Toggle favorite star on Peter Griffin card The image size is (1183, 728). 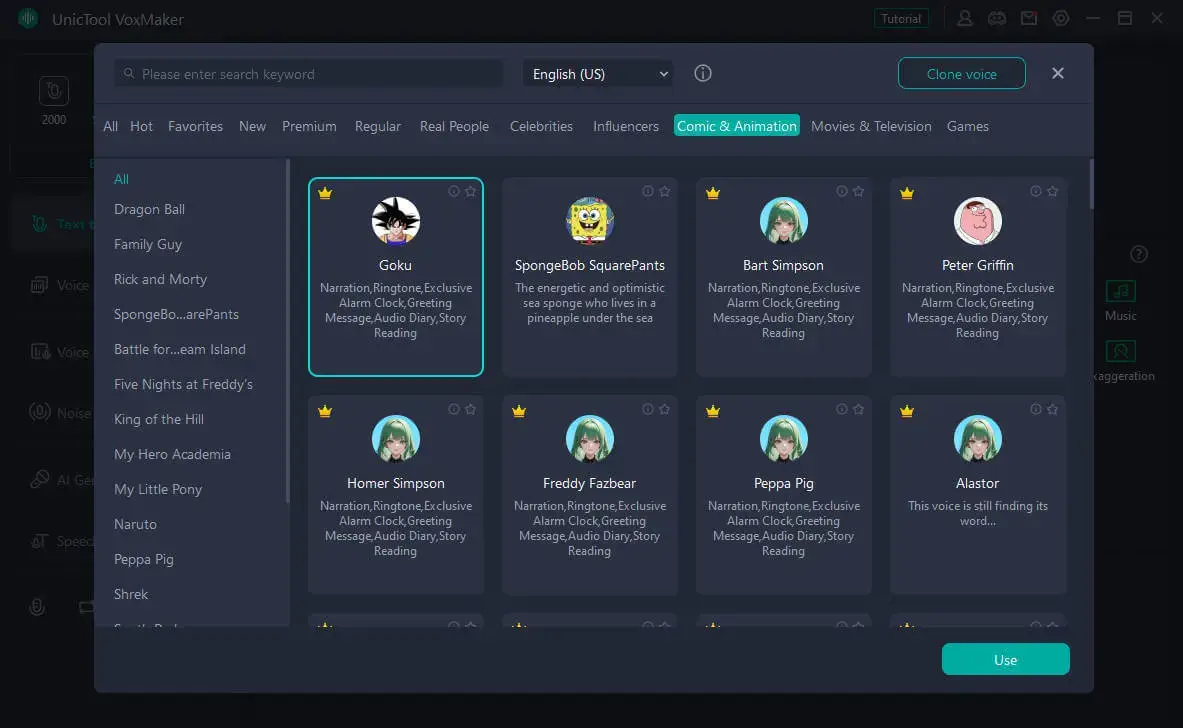(1052, 192)
